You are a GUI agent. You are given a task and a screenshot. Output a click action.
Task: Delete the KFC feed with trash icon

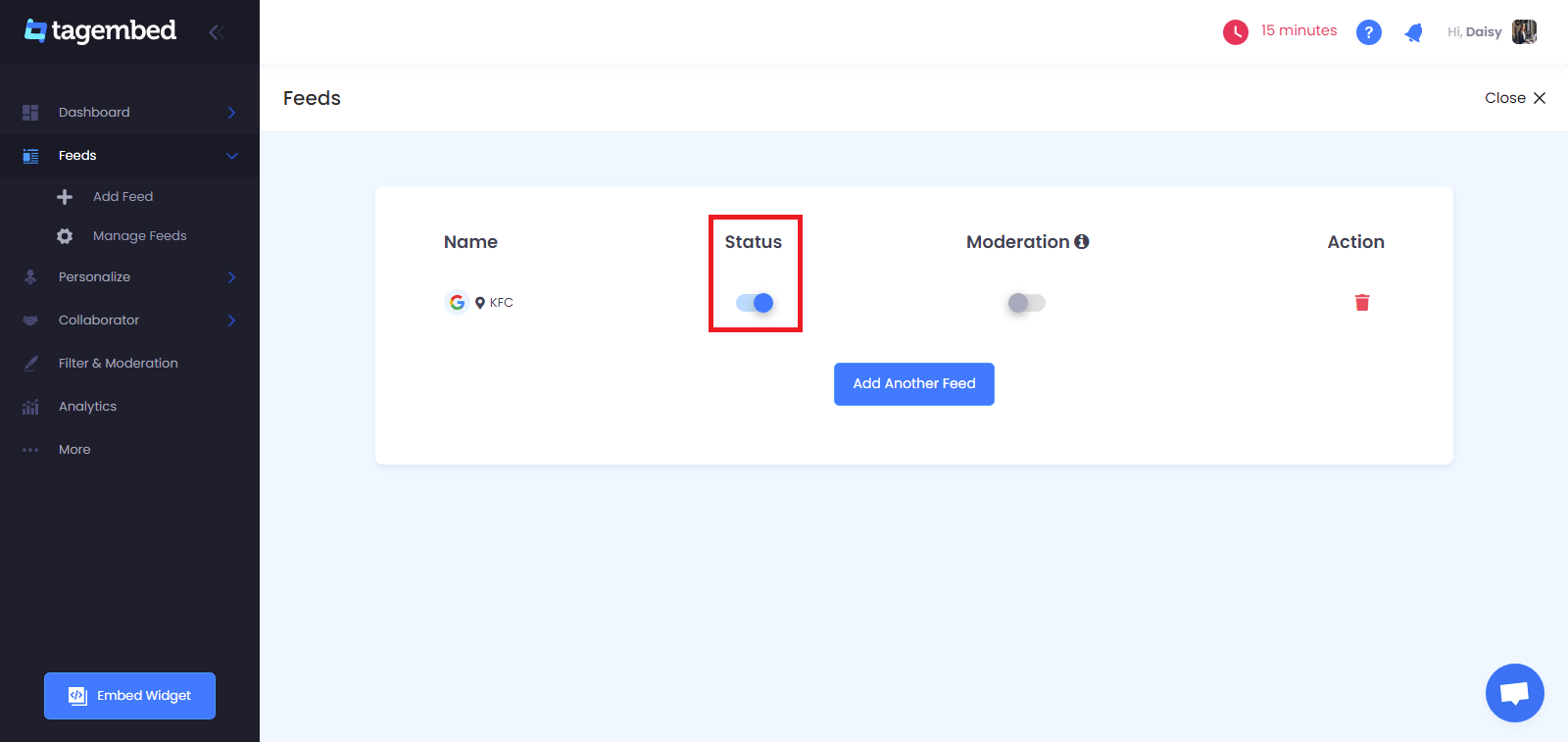tap(1362, 303)
